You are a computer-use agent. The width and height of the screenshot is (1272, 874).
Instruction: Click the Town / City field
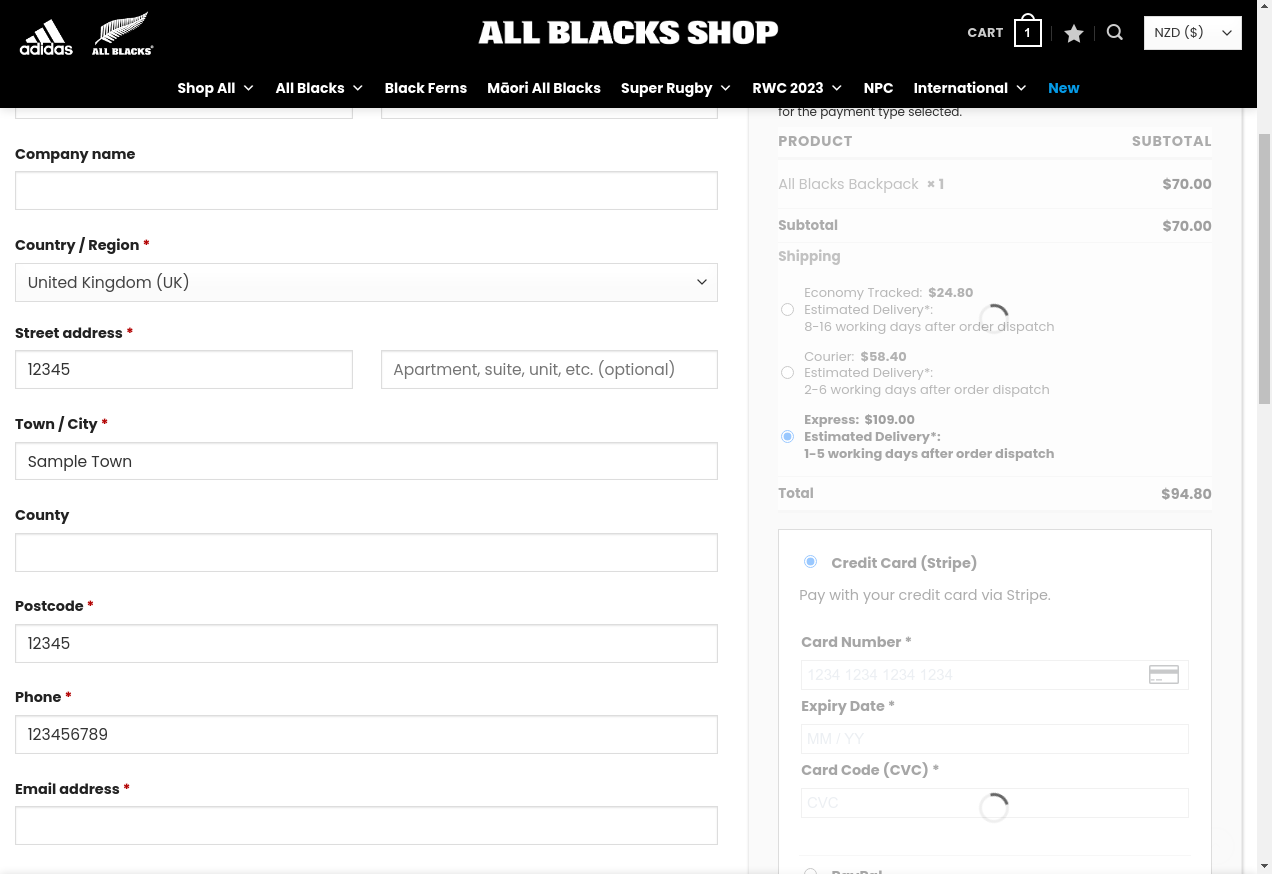pyautogui.click(x=366, y=461)
